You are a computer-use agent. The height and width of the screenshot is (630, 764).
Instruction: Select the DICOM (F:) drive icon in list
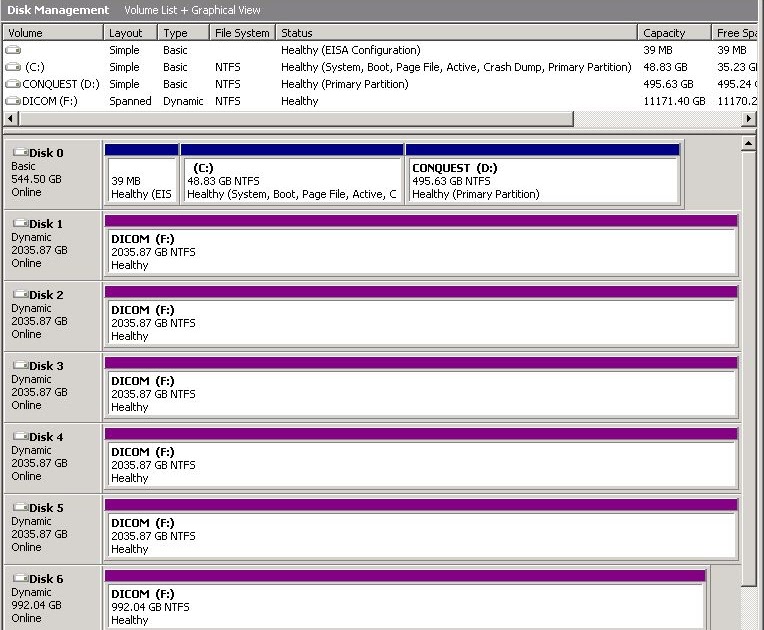click(x=13, y=101)
